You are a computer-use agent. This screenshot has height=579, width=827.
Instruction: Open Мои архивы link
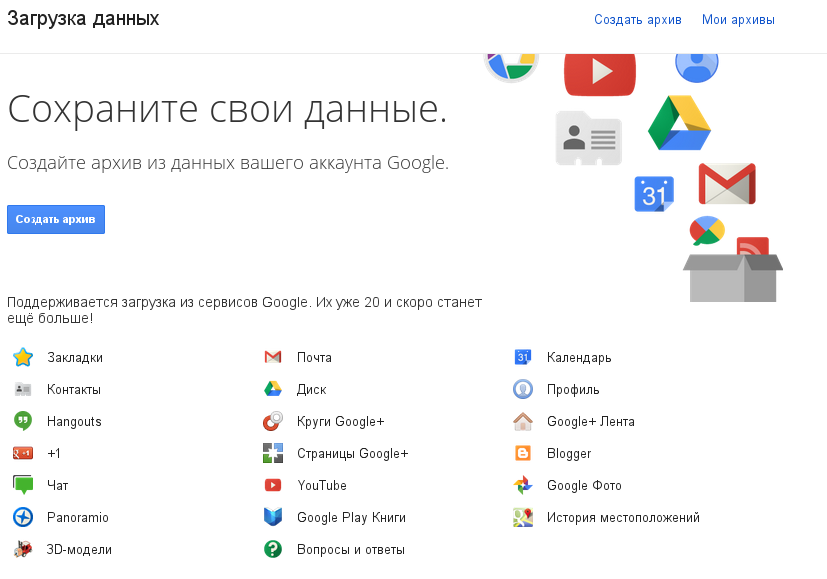[x=738, y=19]
